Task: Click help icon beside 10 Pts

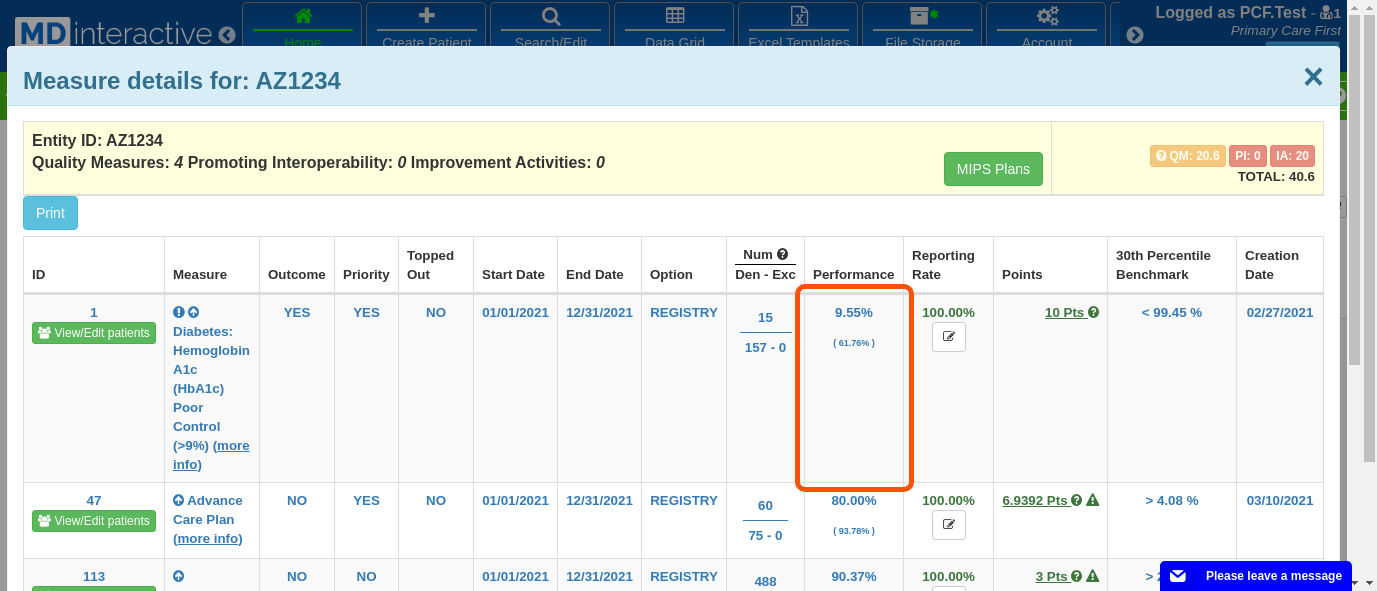Action: pos(1094,313)
